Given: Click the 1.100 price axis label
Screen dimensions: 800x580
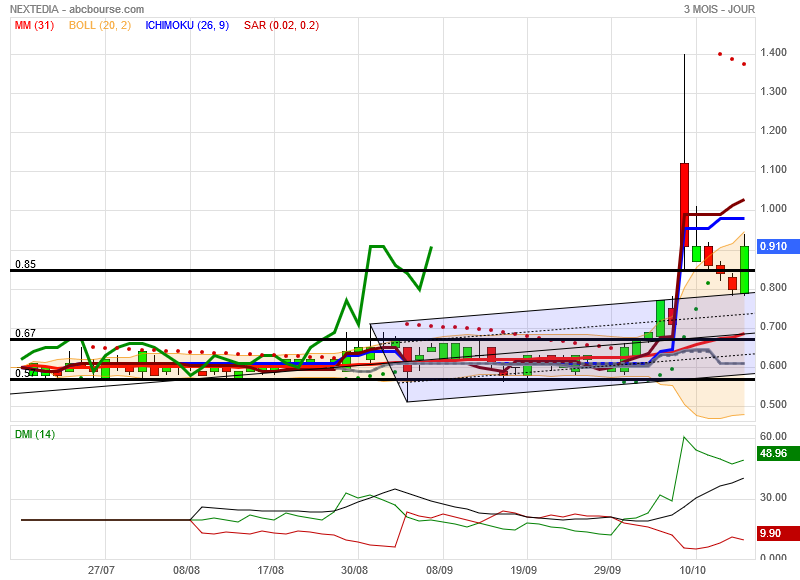Looking at the screenshot, I should (773, 169).
